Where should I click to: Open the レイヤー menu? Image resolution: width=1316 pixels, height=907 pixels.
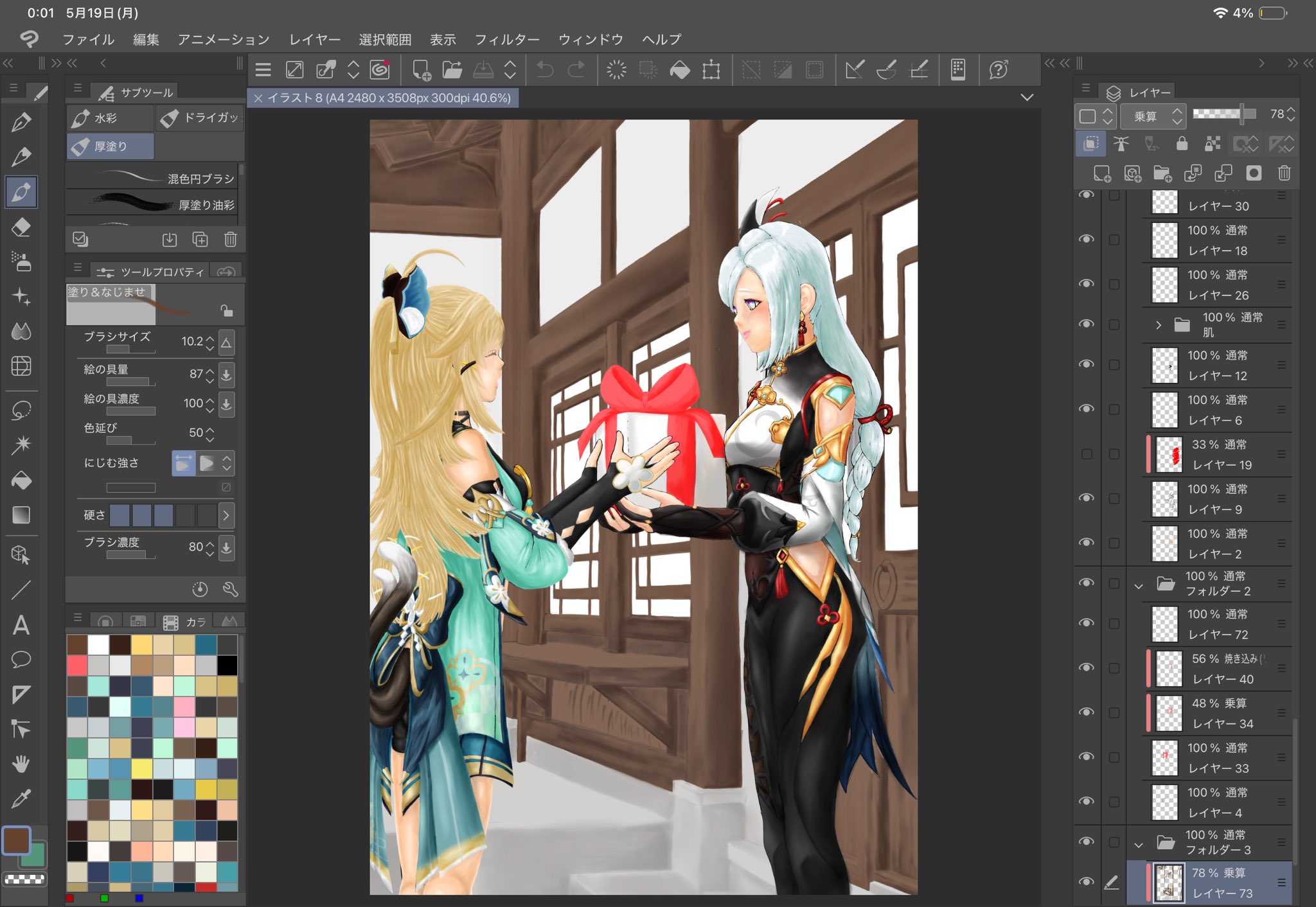coord(315,39)
